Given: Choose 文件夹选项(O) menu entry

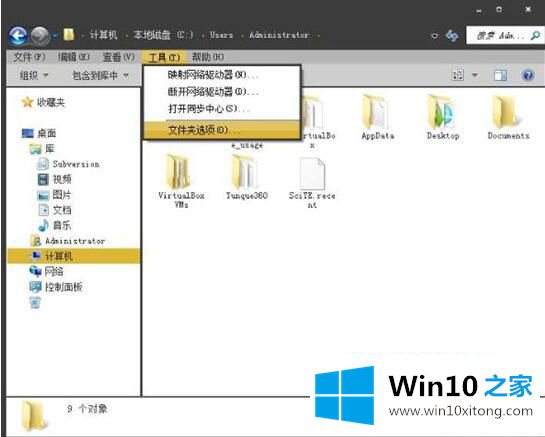Looking at the screenshot, I should 222,130.
